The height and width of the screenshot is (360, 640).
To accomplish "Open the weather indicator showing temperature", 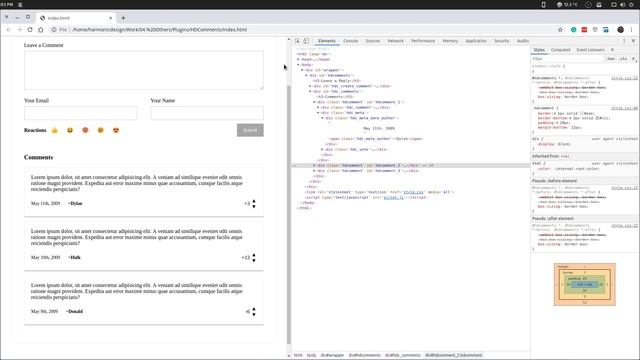I will [567, 4].
